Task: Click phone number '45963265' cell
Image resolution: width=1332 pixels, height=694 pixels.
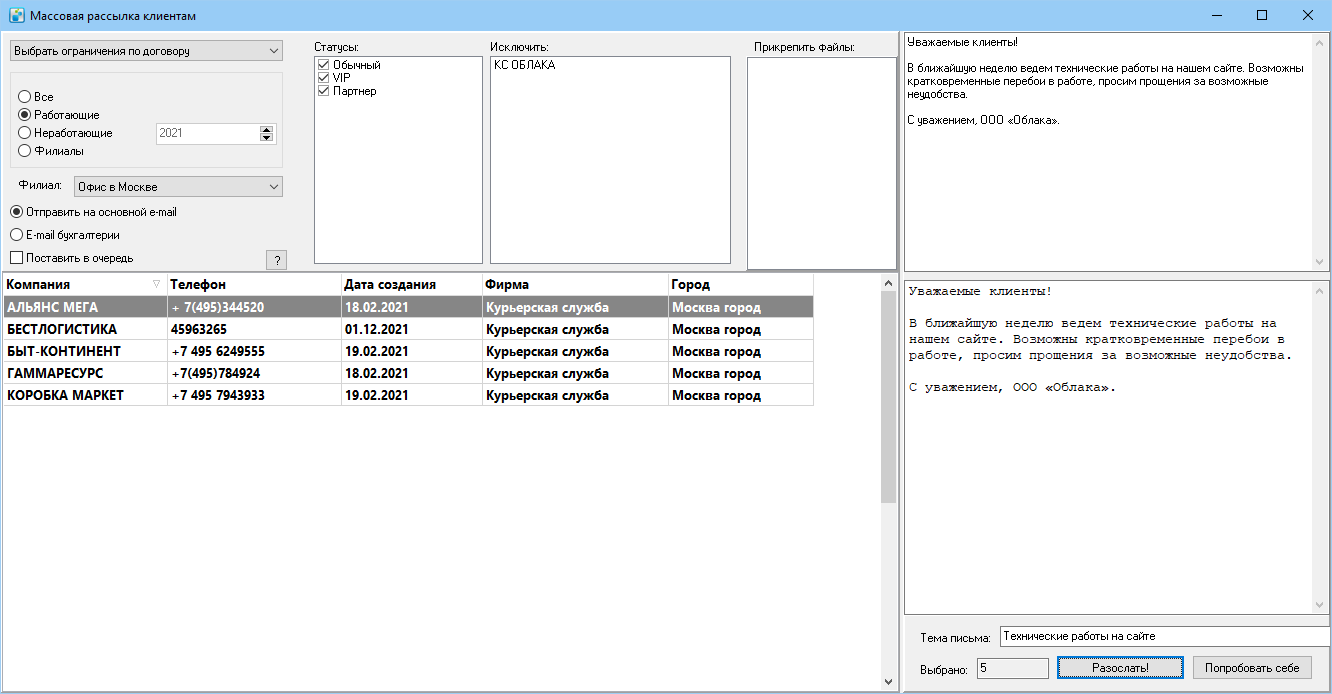Action: (x=254, y=329)
